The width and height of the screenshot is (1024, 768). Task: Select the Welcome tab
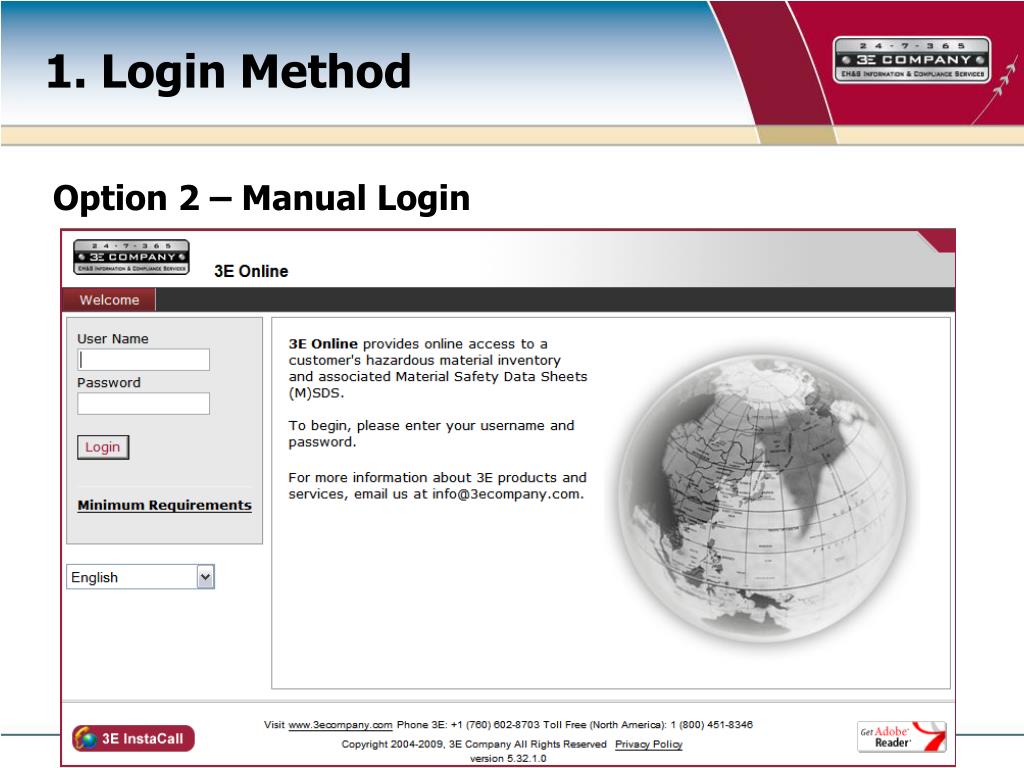tap(109, 300)
